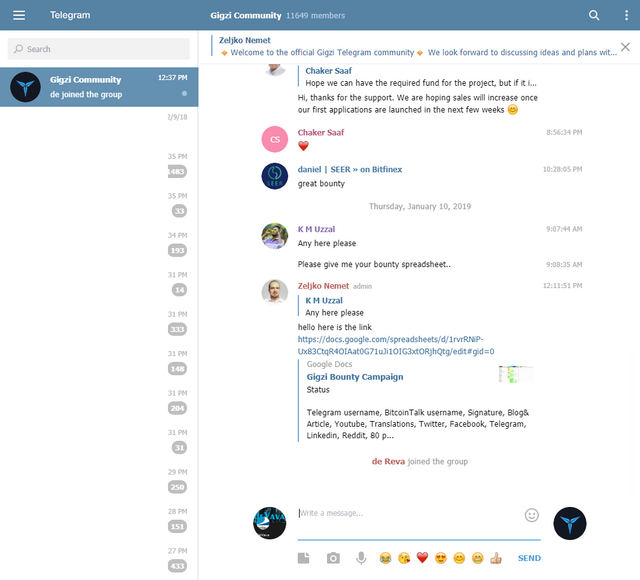Open the three-dot more options menu
Viewport: 640px width, 580px height.
coord(626,16)
